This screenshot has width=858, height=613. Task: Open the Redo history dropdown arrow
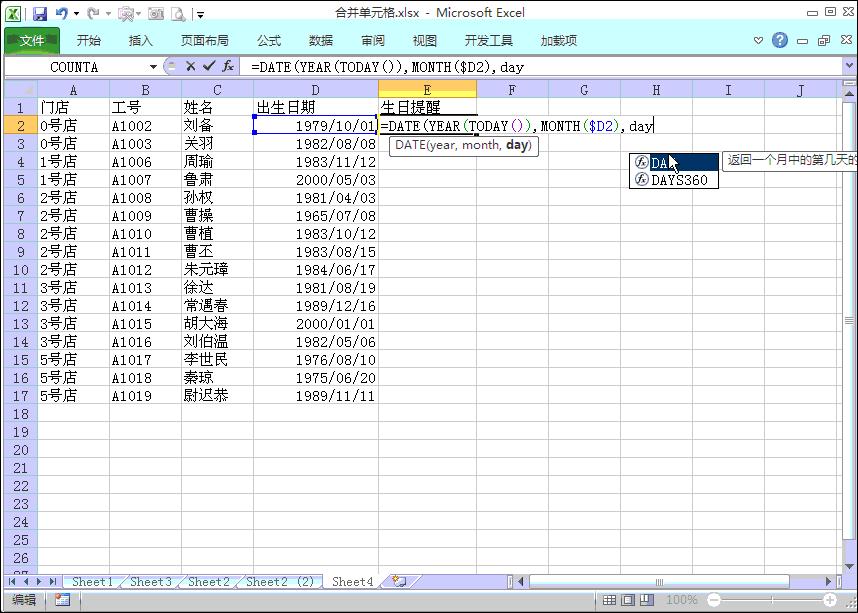point(108,14)
